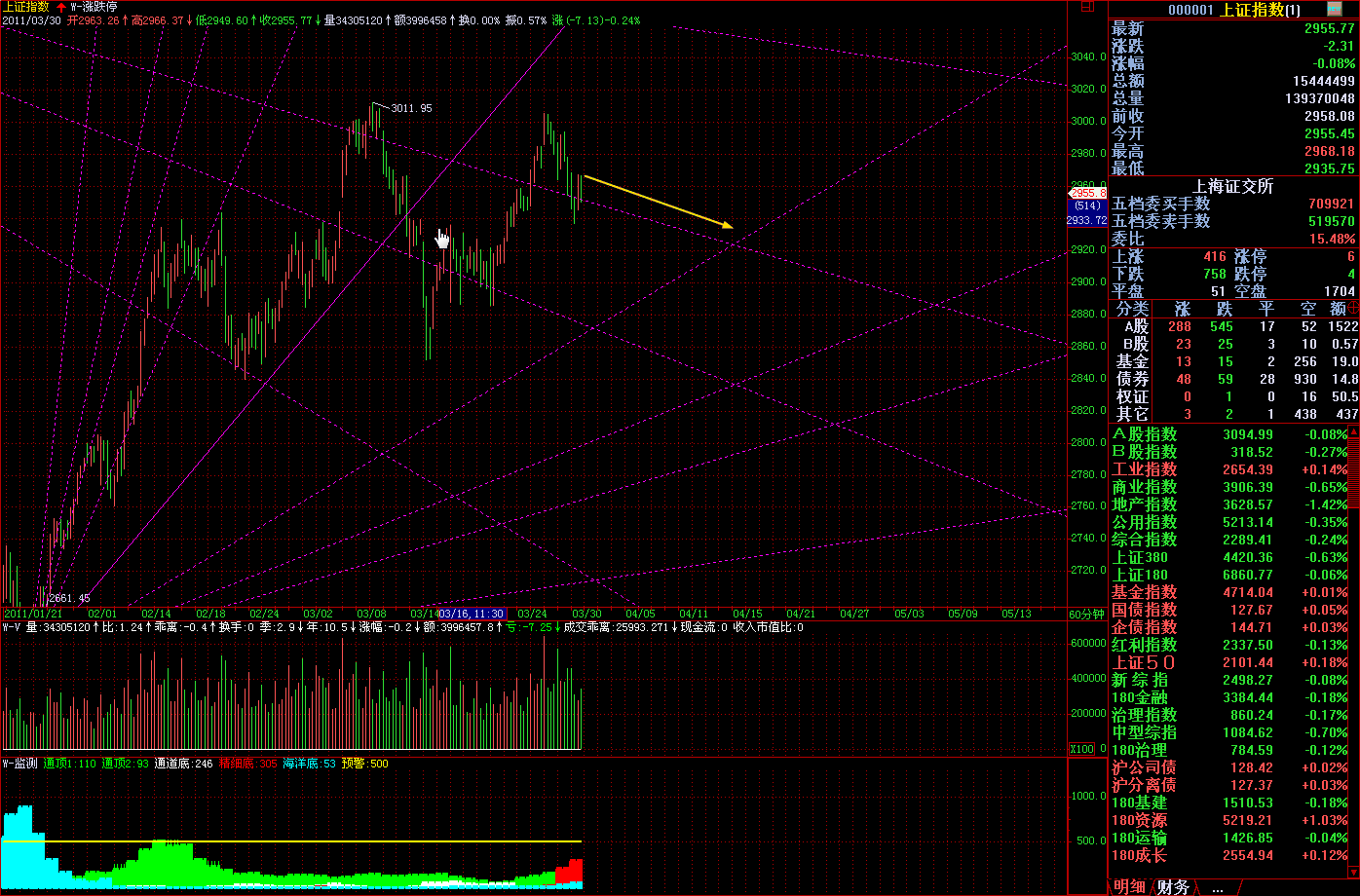
Task: Click the 2955.8 current price marker
Action: (1087, 193)
